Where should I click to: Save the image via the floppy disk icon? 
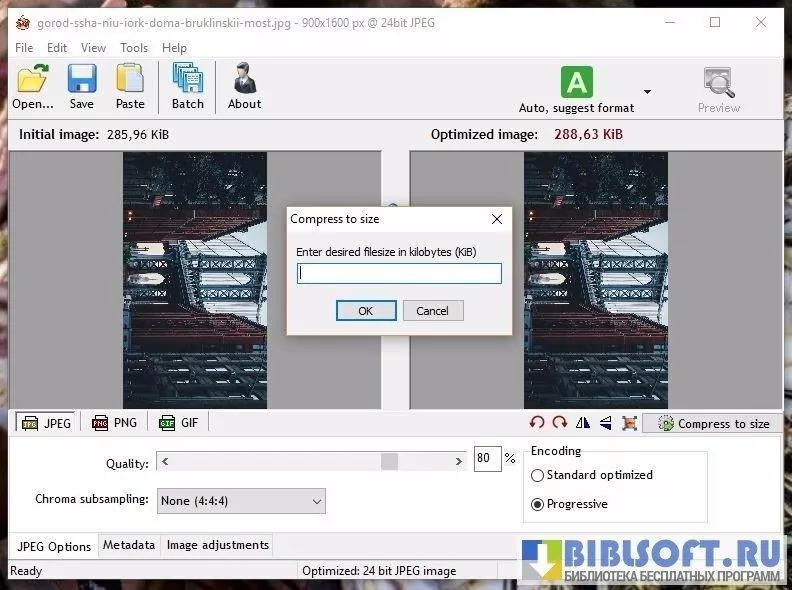click(82, 86)
